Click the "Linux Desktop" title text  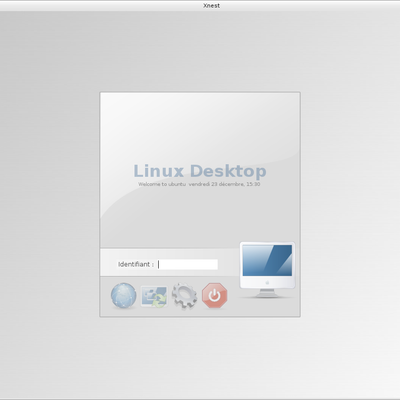click(200, 171)
